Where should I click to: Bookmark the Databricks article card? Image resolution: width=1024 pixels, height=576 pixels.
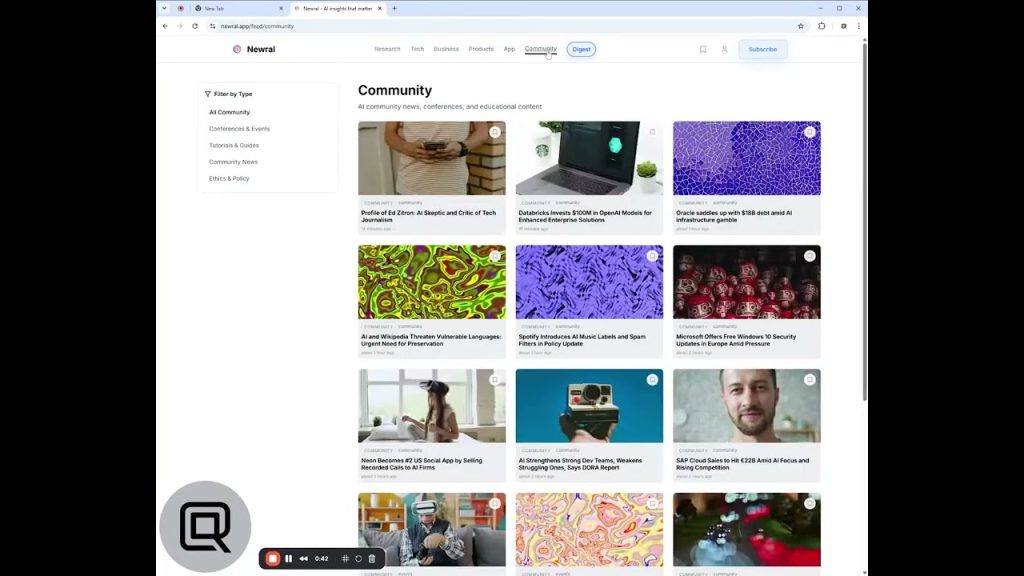[x=652, y=132]
